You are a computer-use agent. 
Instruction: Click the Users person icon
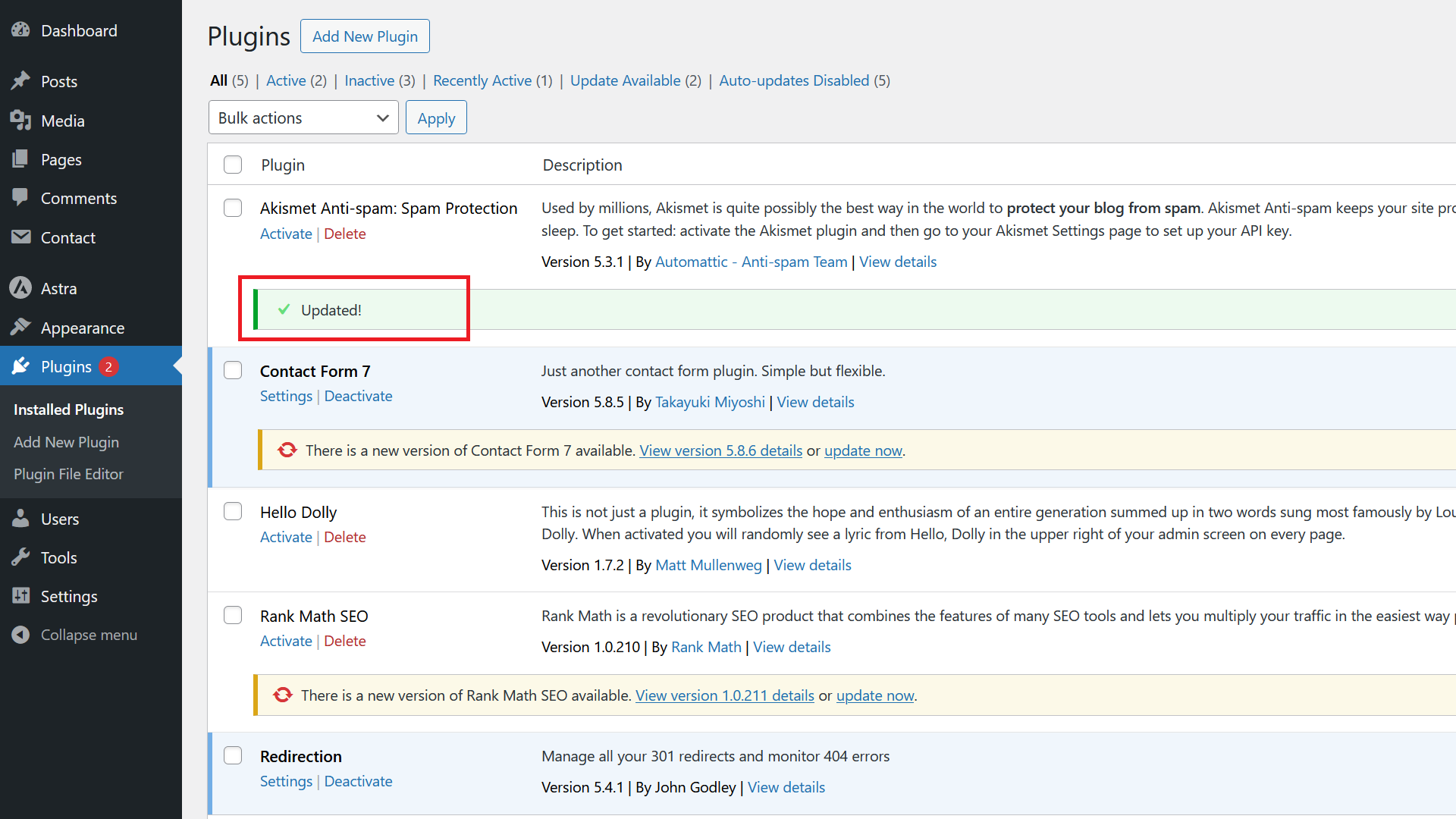pyautogui.click(x=20, y=519)
